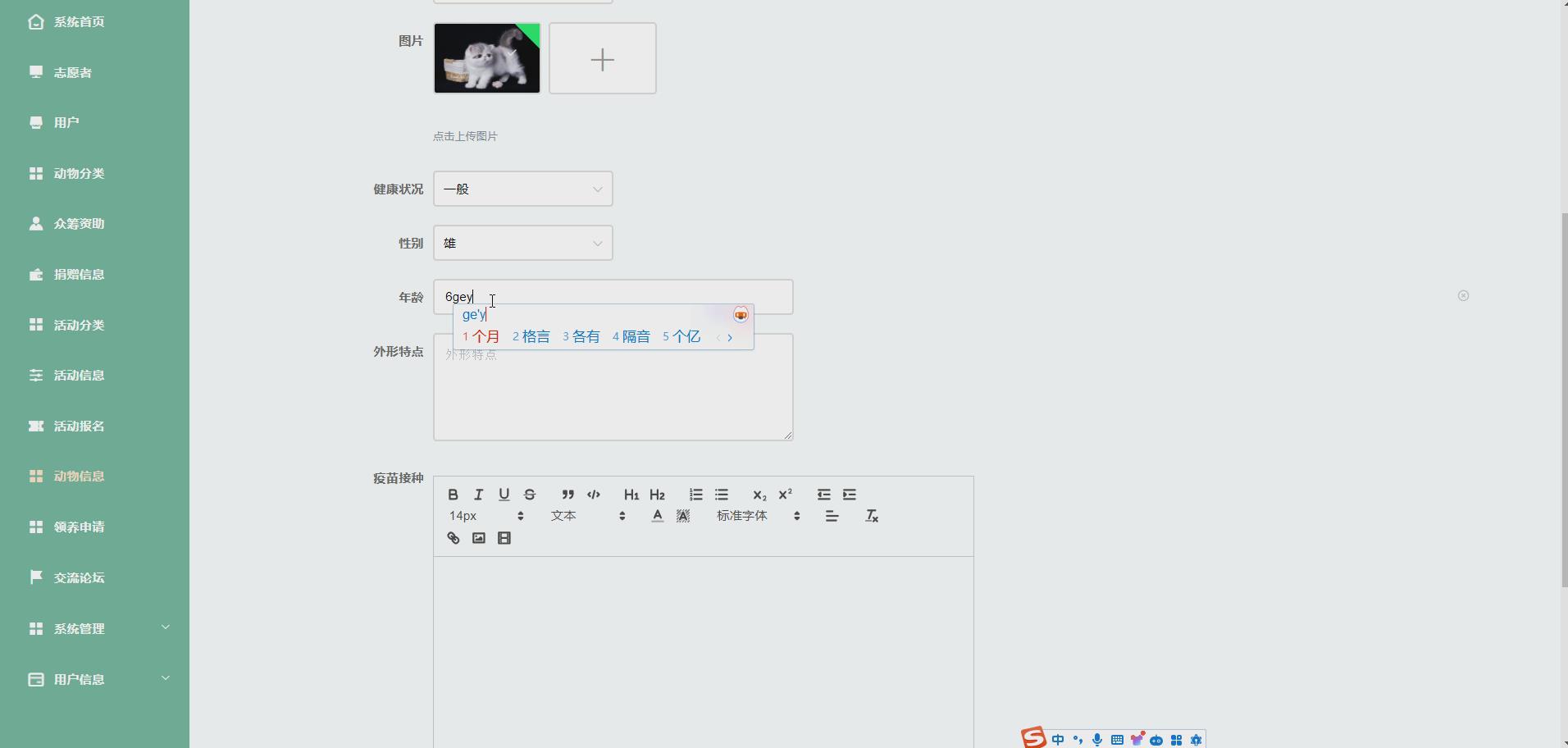Apply strikethrough formatting

tap(530, 495)
